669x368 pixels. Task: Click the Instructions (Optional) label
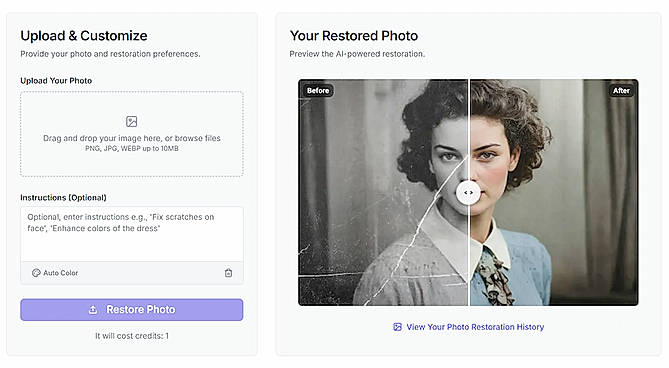pos(63,197)
